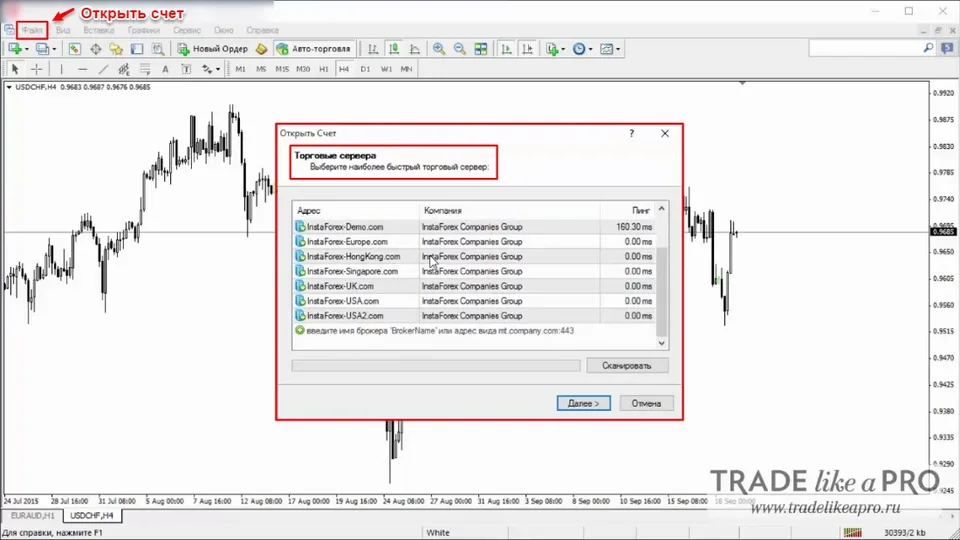Open the Справка menu
Screen dimensions: 960x540
pyautogui.click(x=262, y=30)
